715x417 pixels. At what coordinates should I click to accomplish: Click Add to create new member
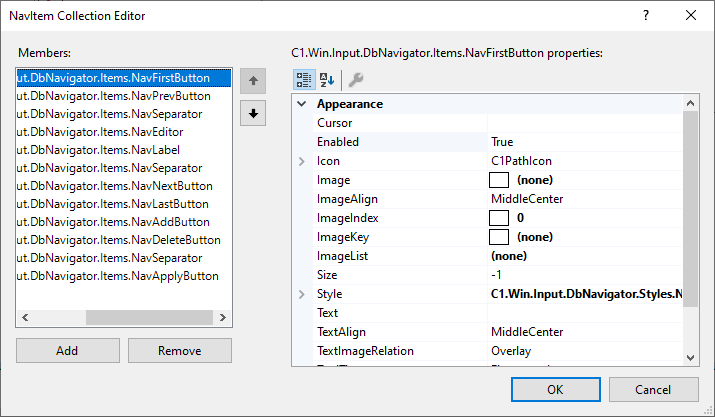coord(67,351)
